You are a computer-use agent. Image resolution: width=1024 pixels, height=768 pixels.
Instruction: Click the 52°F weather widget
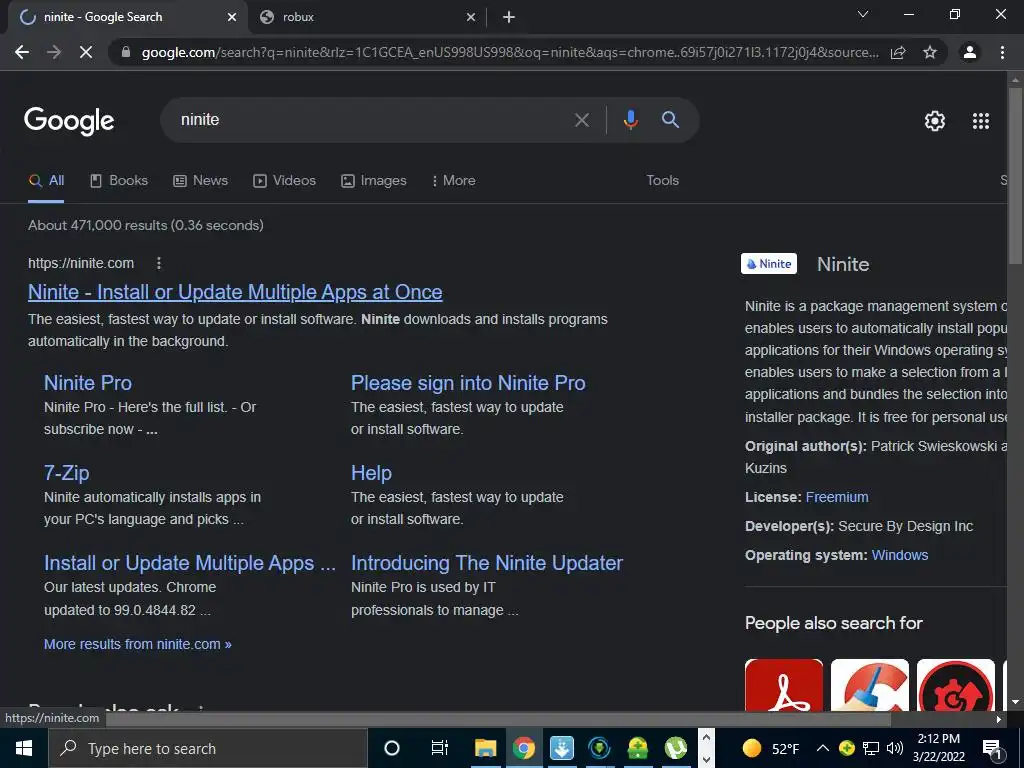pos(771,748)
